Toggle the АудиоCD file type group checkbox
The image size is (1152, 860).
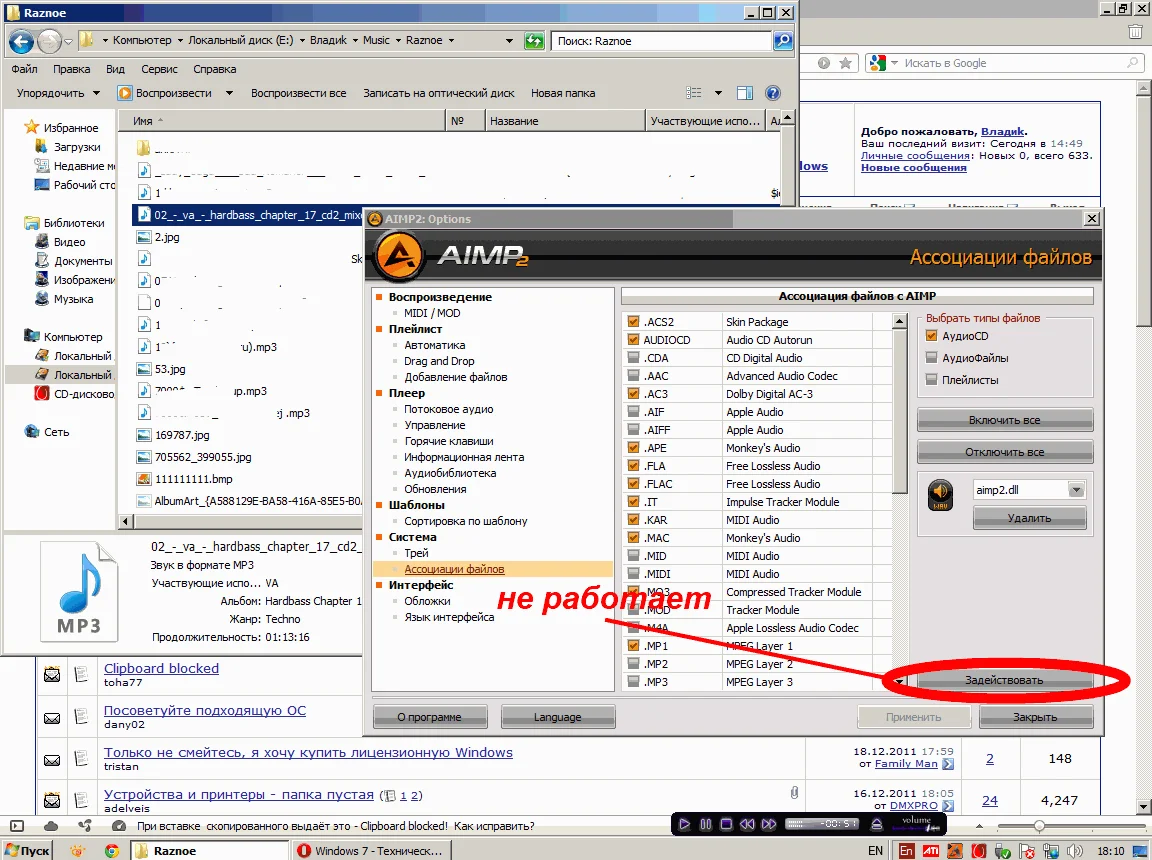click(932, 336)
